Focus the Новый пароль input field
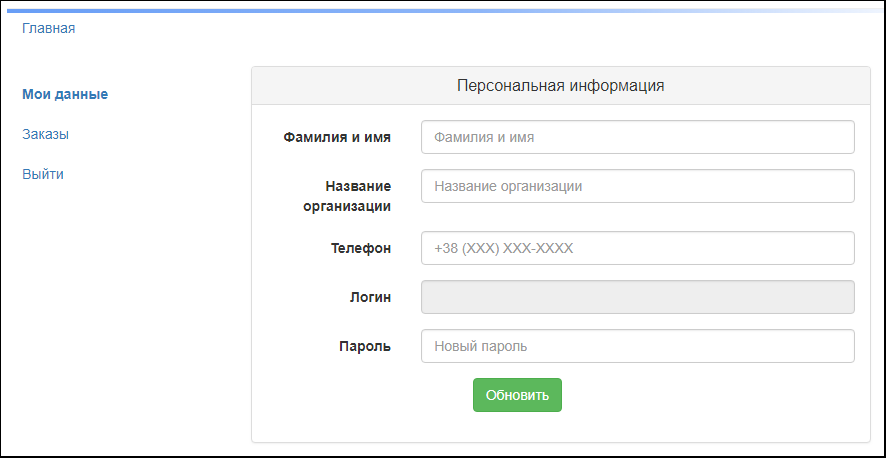886x458 pixels. (x=637, y=346)
